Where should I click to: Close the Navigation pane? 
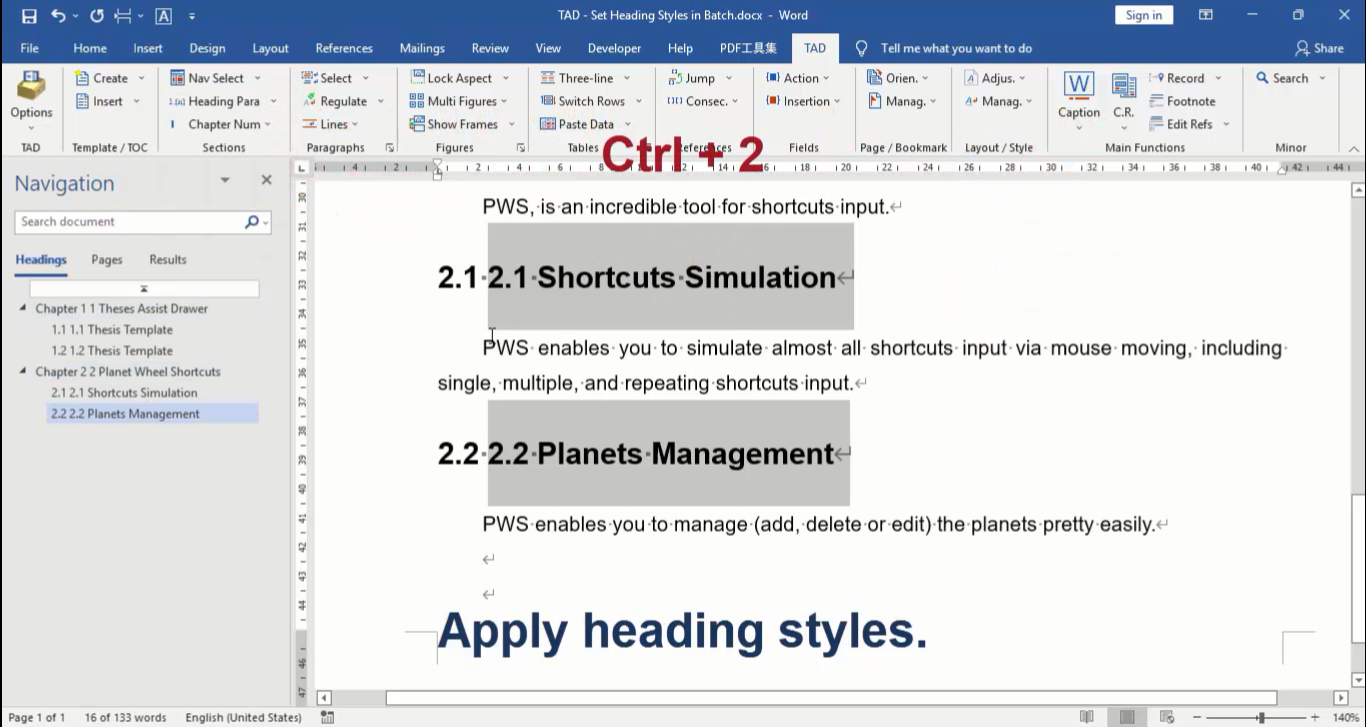(266, 180)
